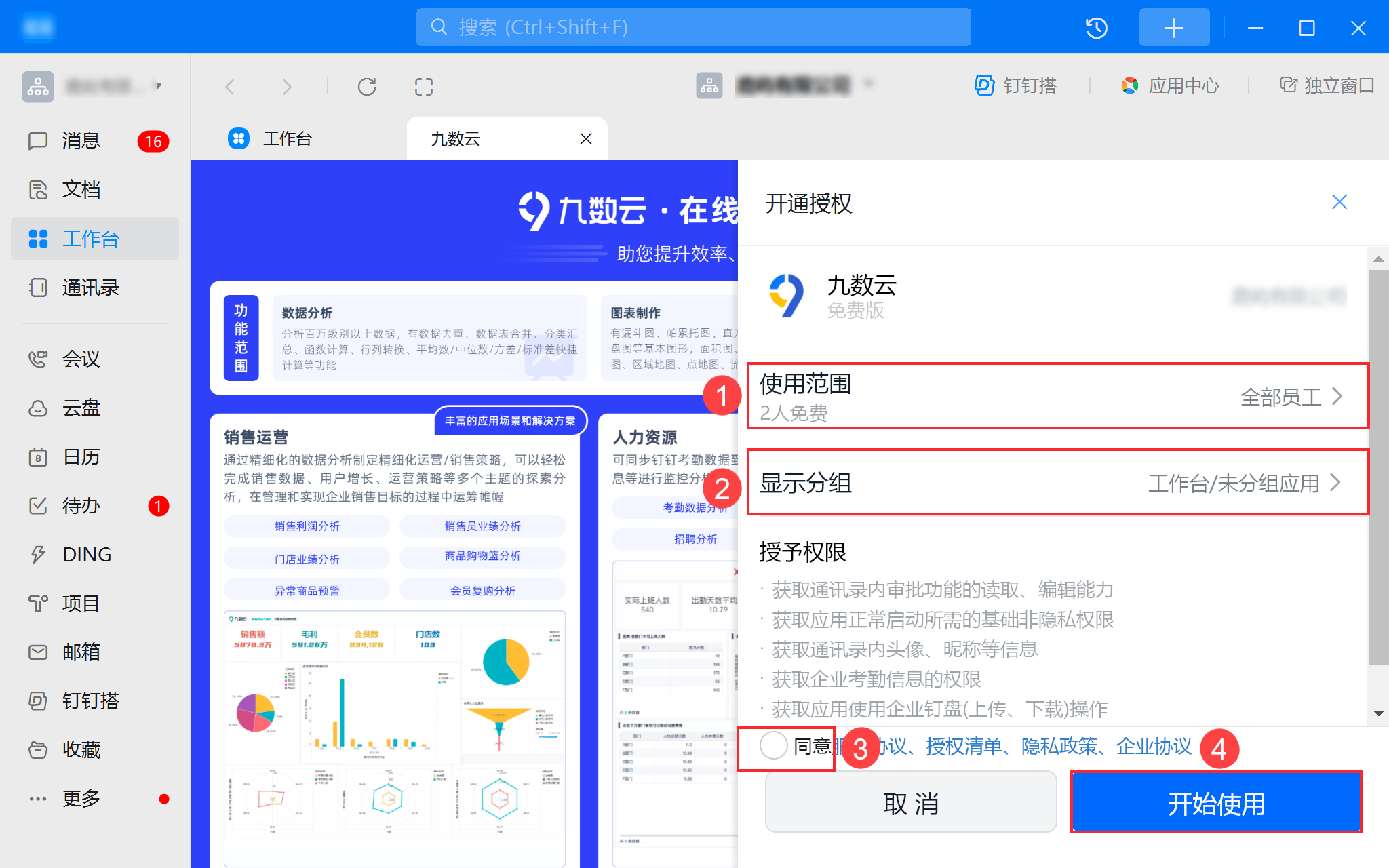Open 云盘 in the sidebar
The width and height of the screenshot is (1389, 868).
coord(81,408)
